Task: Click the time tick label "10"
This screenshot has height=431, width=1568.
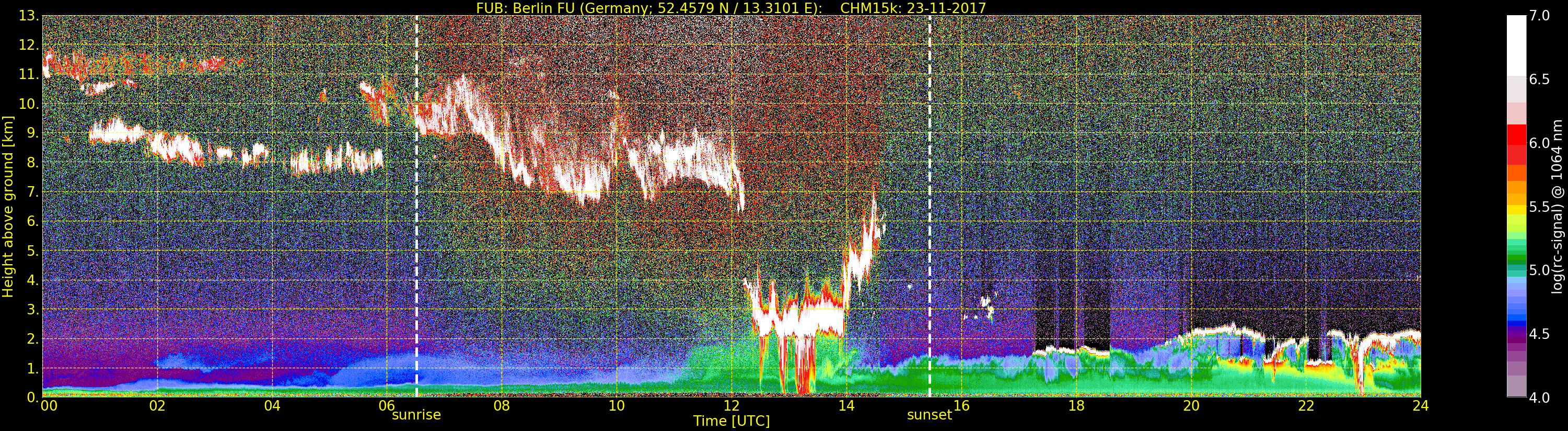Action: coord(617,406)
